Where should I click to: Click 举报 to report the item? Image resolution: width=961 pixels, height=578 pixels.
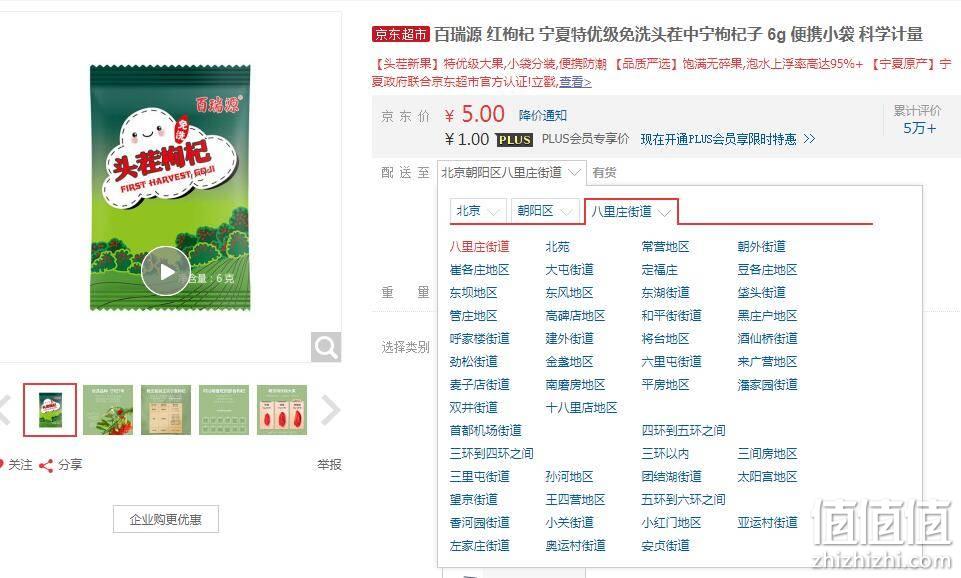(x=329, y=465)
